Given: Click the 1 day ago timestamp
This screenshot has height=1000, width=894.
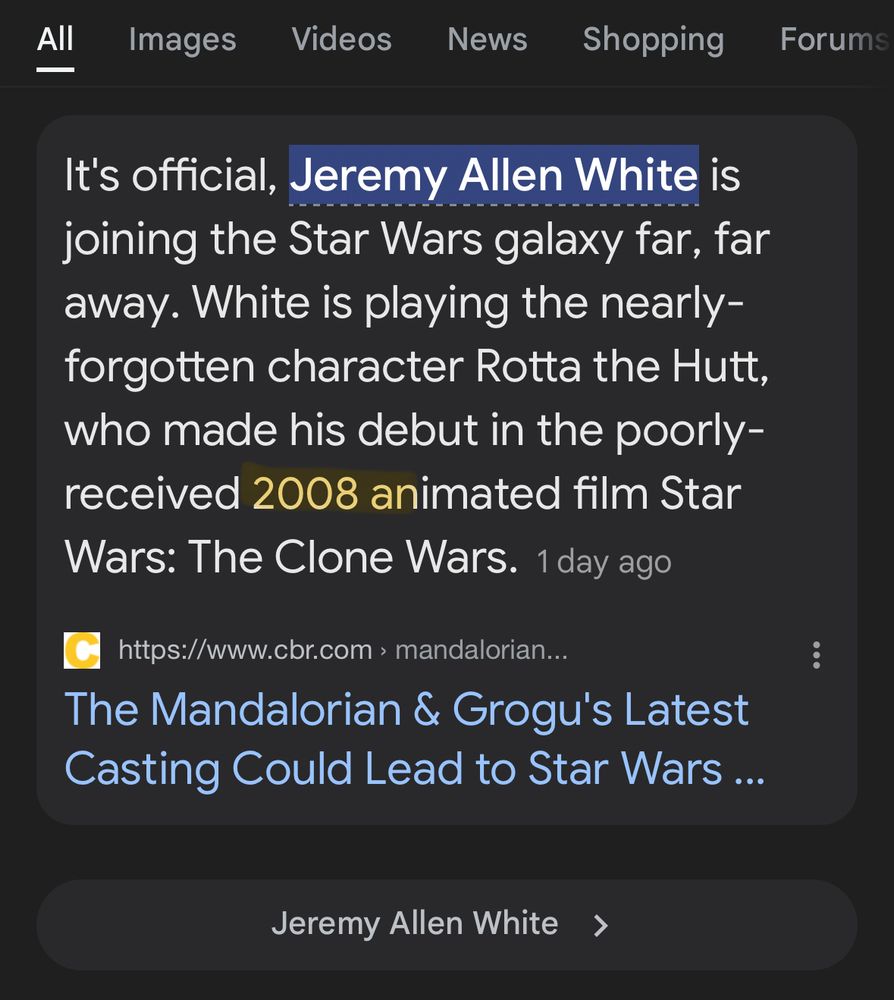Looking at the screenshot, I should pos(604,562).
